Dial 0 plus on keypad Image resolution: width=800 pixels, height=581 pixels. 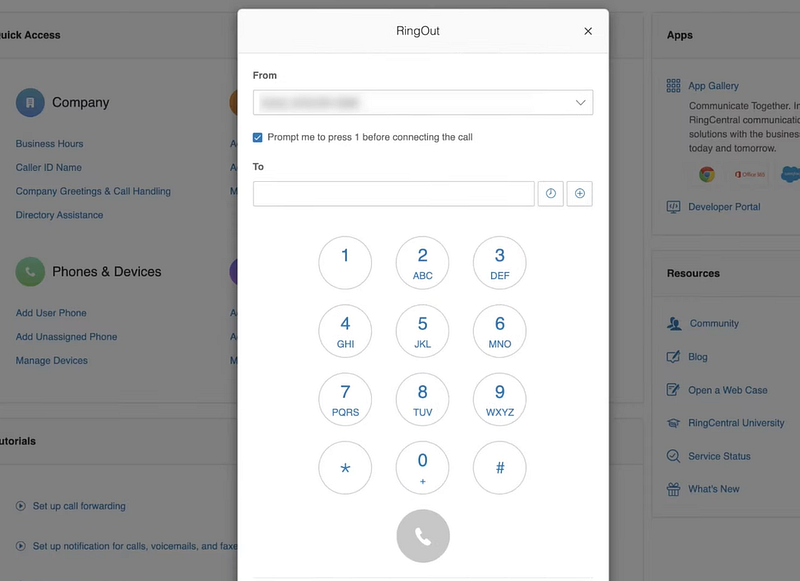pyautogui.click(x=422, y=468)
